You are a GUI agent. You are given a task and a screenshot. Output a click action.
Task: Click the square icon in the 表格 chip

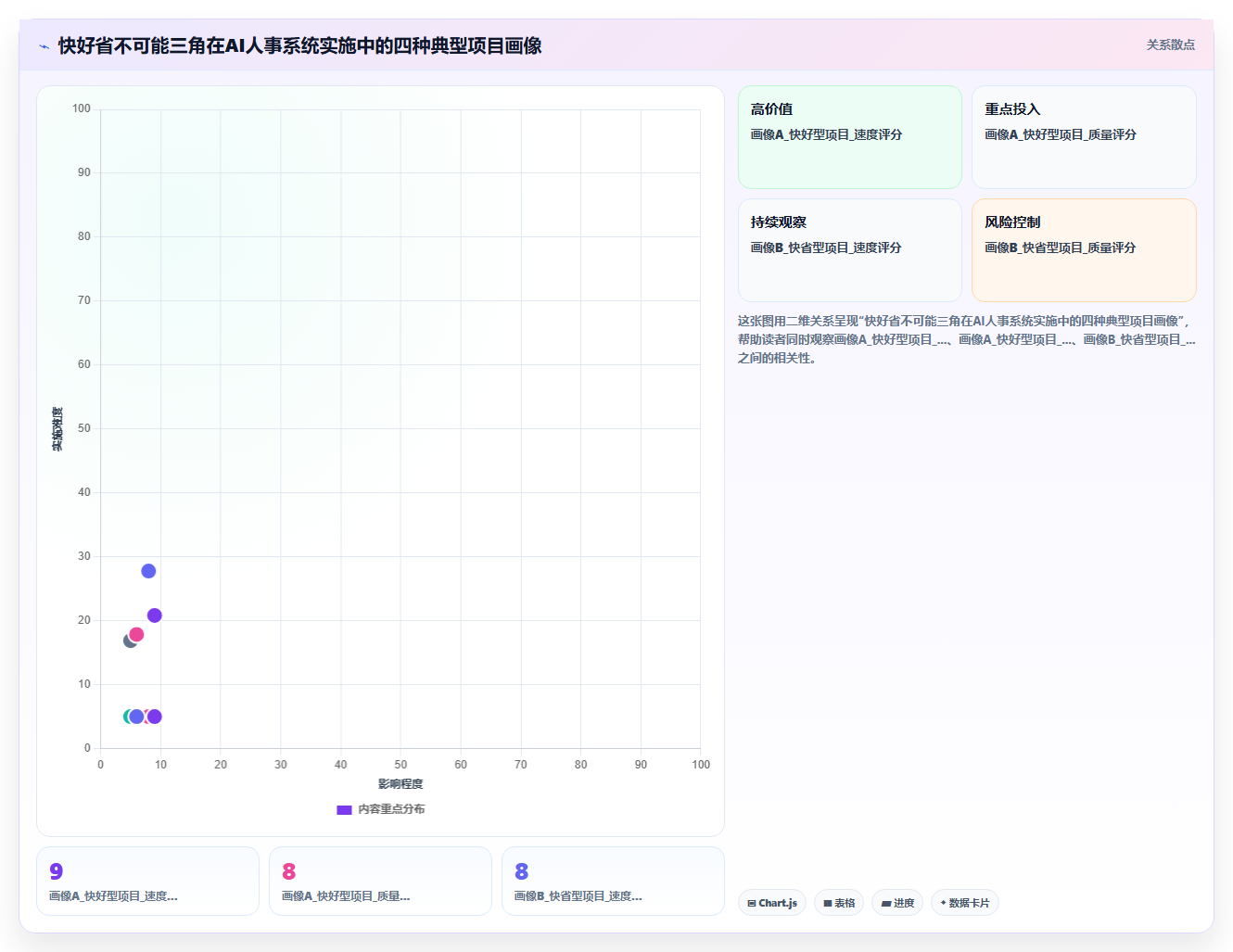[x=828, y=903]
